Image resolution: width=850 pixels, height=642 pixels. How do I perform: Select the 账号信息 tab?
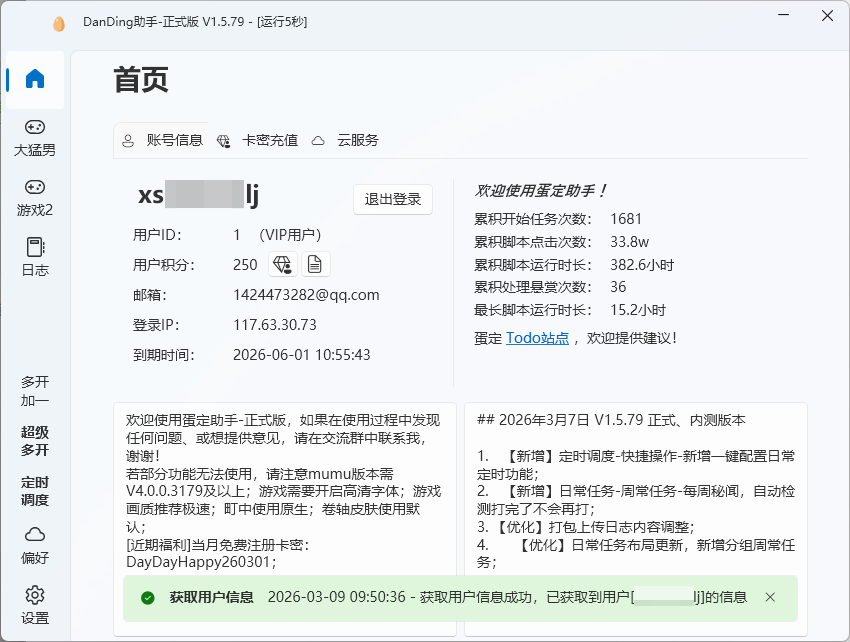163,141
